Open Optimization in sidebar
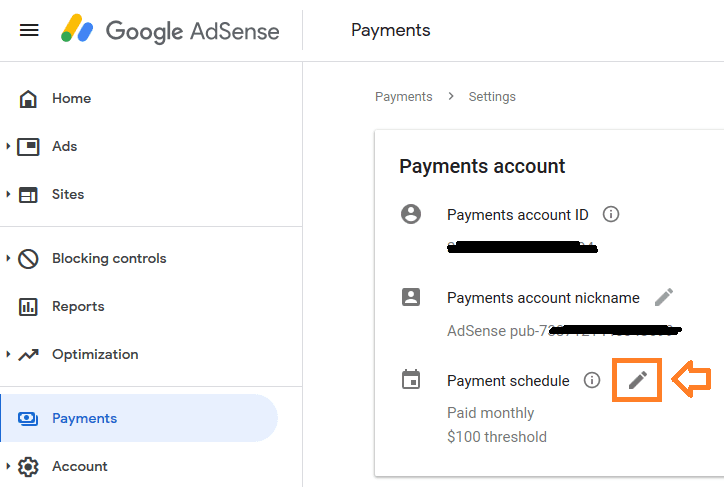This screenshot has width=724, height=487. click(95, 355)
